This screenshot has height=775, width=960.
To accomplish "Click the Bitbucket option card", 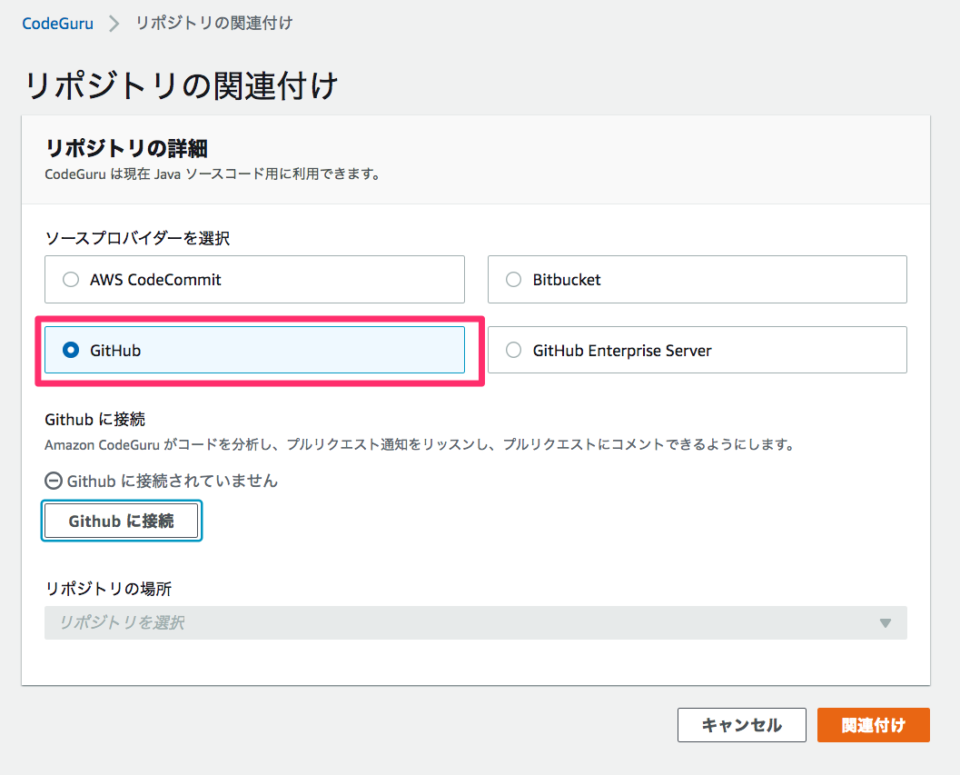I will click(696, 279).
